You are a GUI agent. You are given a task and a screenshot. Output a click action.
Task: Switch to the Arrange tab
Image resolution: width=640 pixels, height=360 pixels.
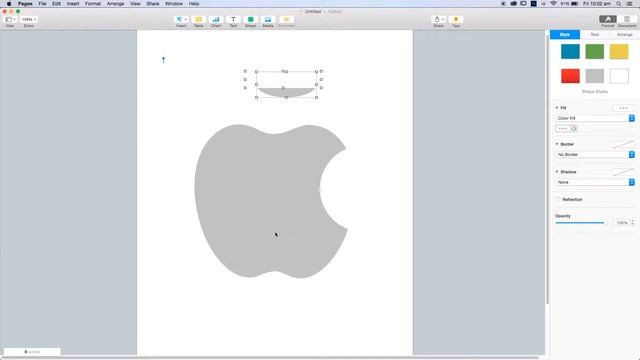pyautogui.click(x=624, y=35)
